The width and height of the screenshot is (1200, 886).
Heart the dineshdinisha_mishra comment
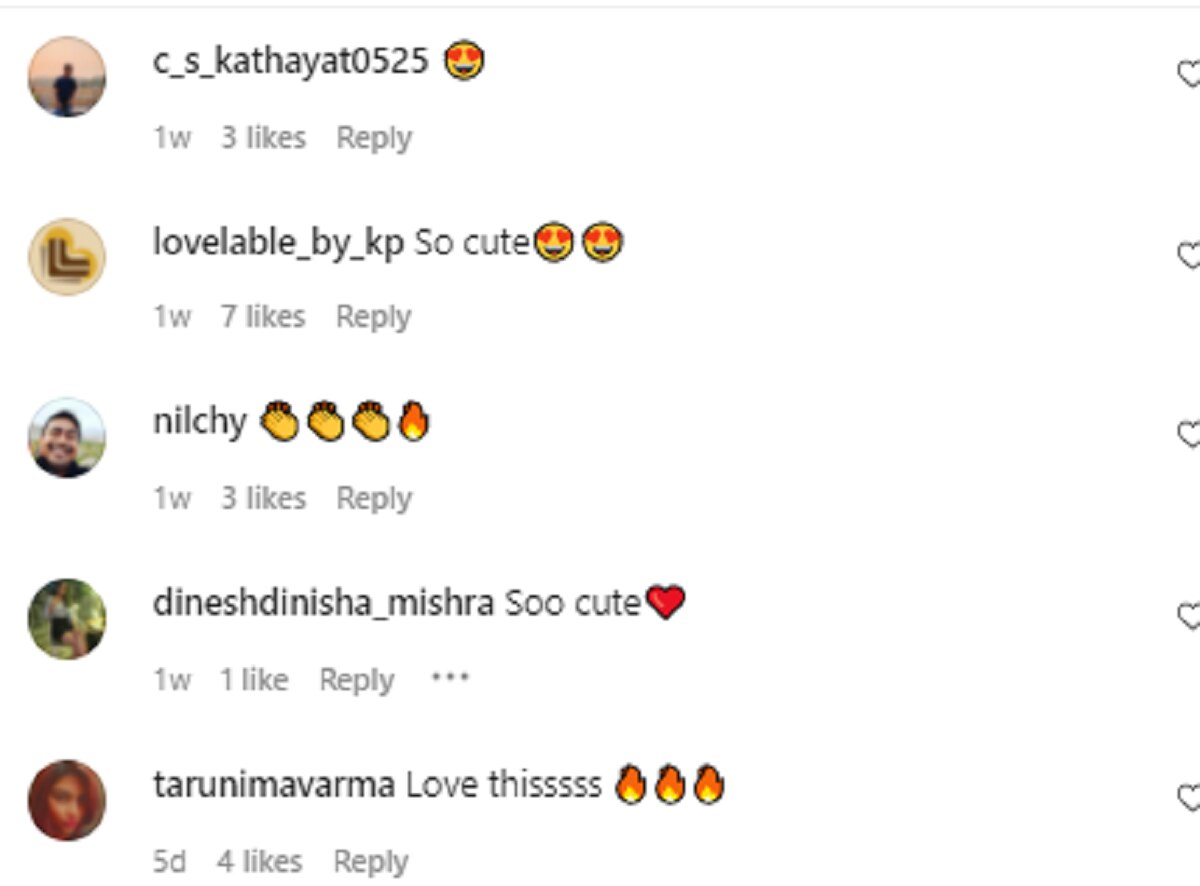click(1189, 617)
